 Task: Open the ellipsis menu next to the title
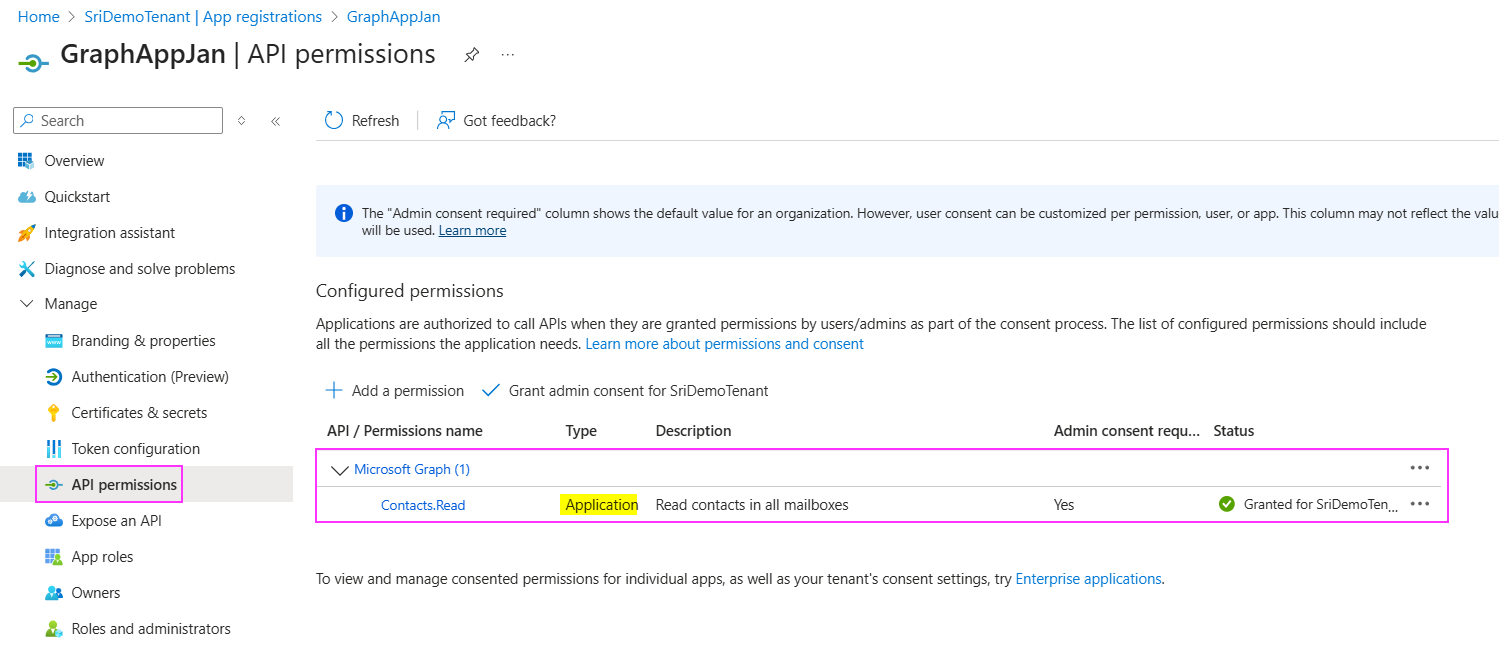[508, 55]
